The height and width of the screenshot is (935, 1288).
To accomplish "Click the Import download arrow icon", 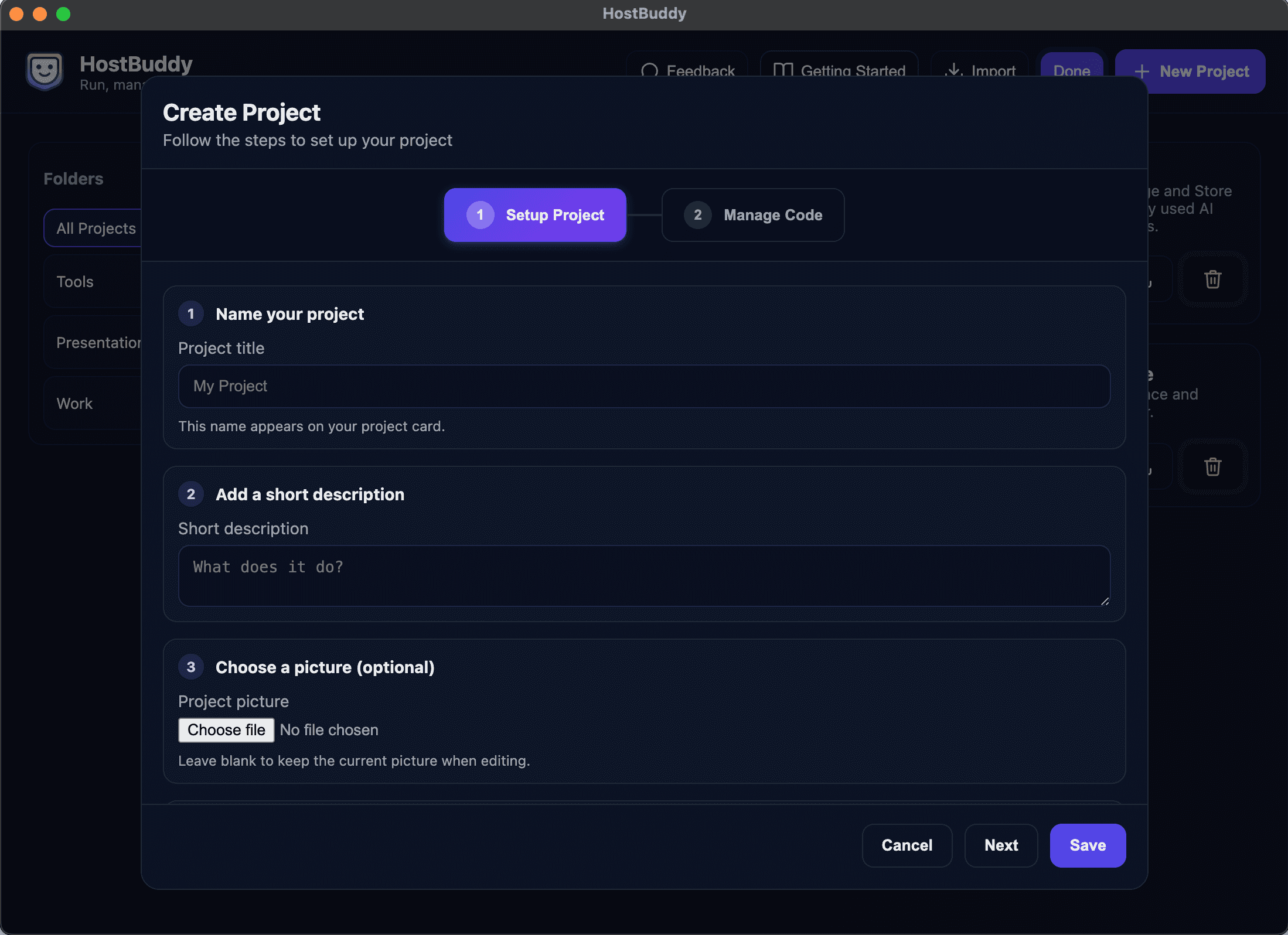I will [x=954, y=70].
